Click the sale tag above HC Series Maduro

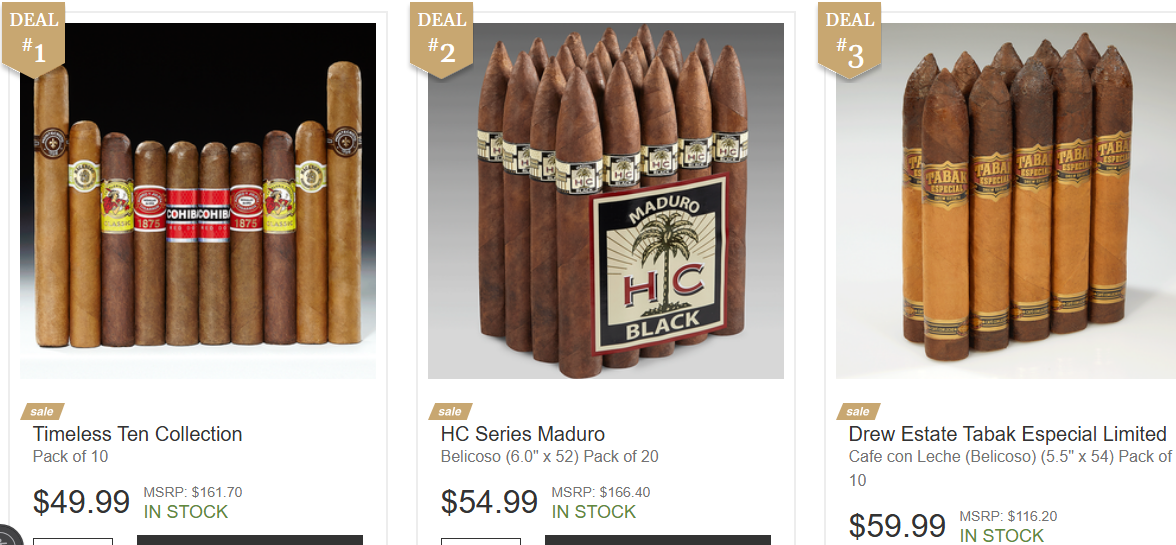450,412
